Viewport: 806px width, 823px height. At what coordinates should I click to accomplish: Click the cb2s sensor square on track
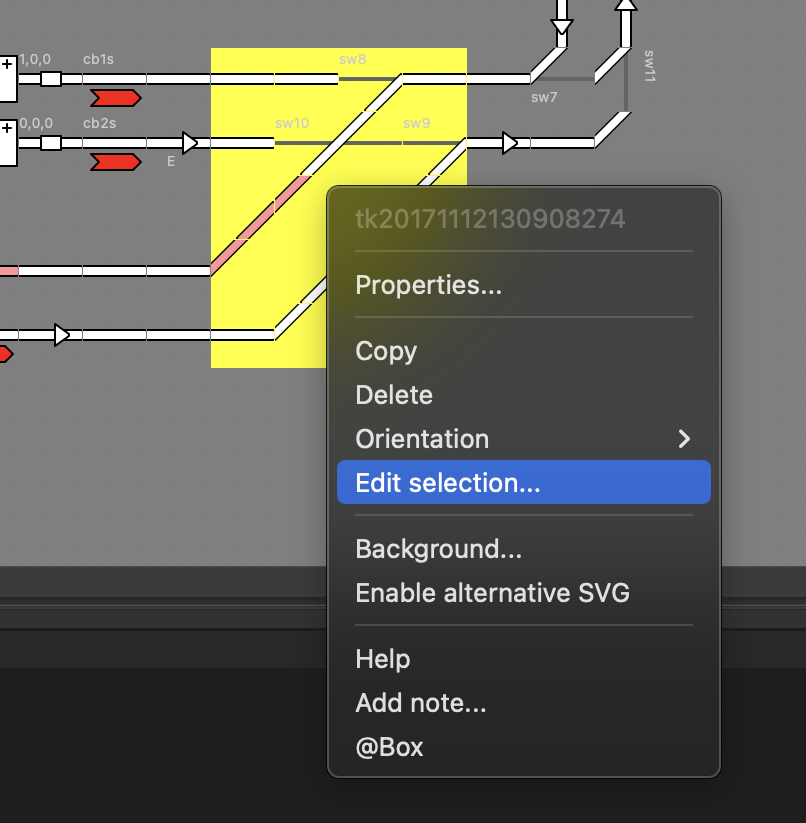pyautogui.click(x=50, y=143)
